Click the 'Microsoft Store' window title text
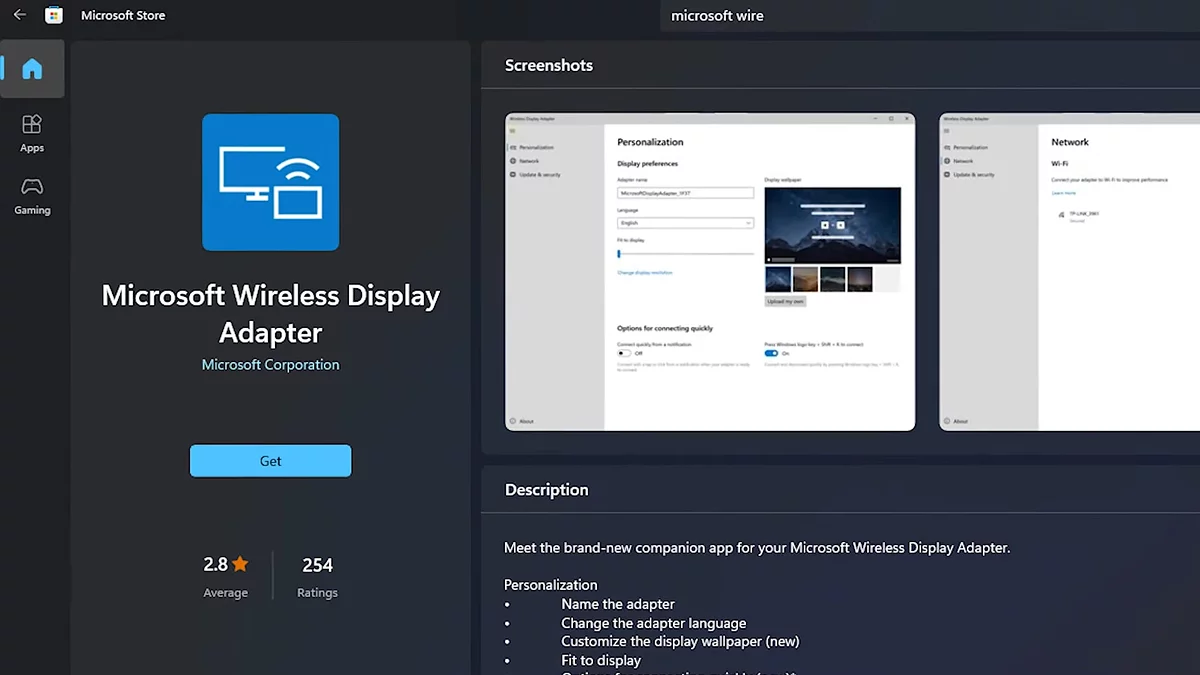Viewport: 1200px width, 675px height. [x=123, y=15]
